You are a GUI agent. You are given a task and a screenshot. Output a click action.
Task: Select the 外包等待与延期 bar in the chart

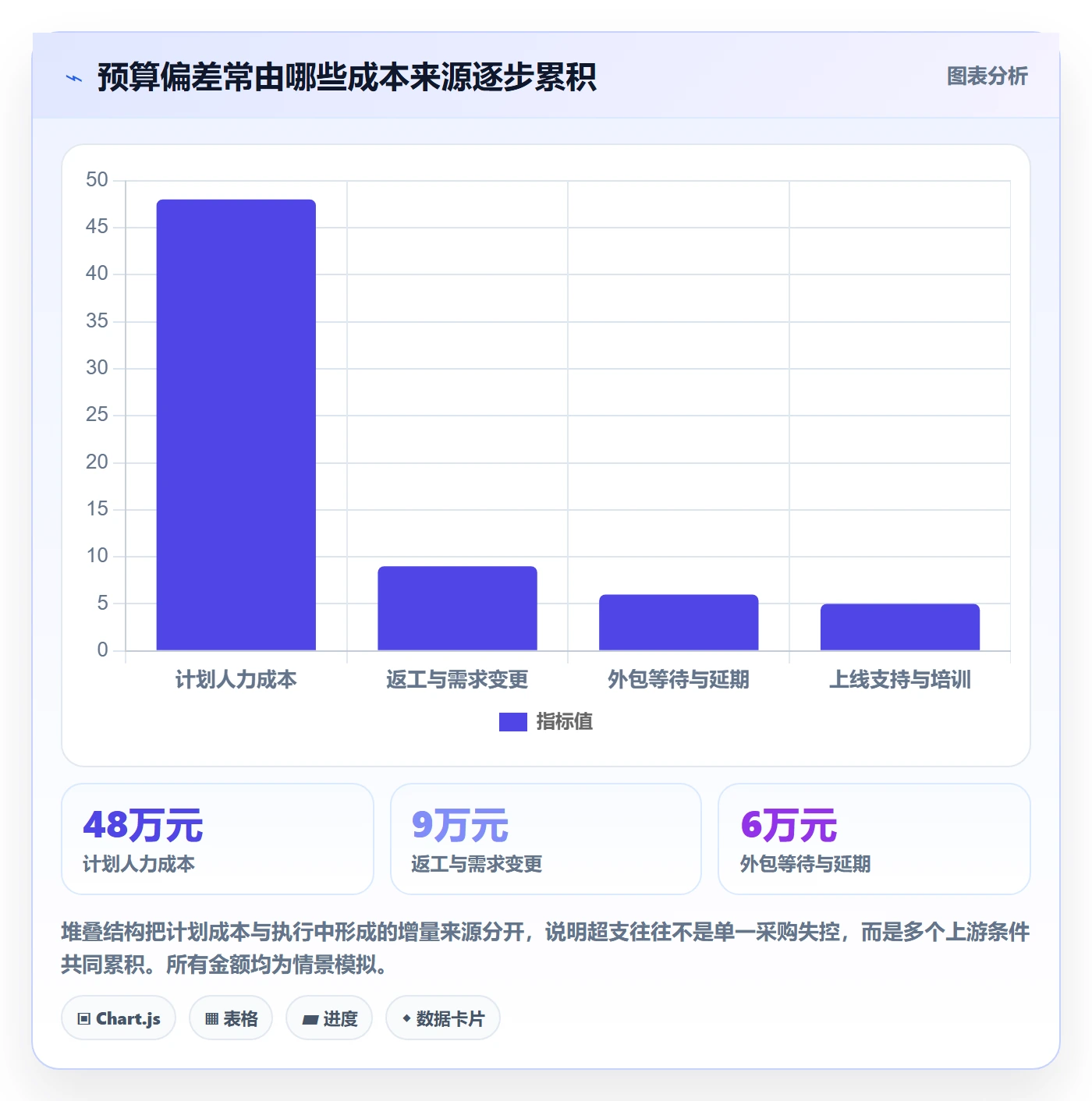tap(679, 622)
